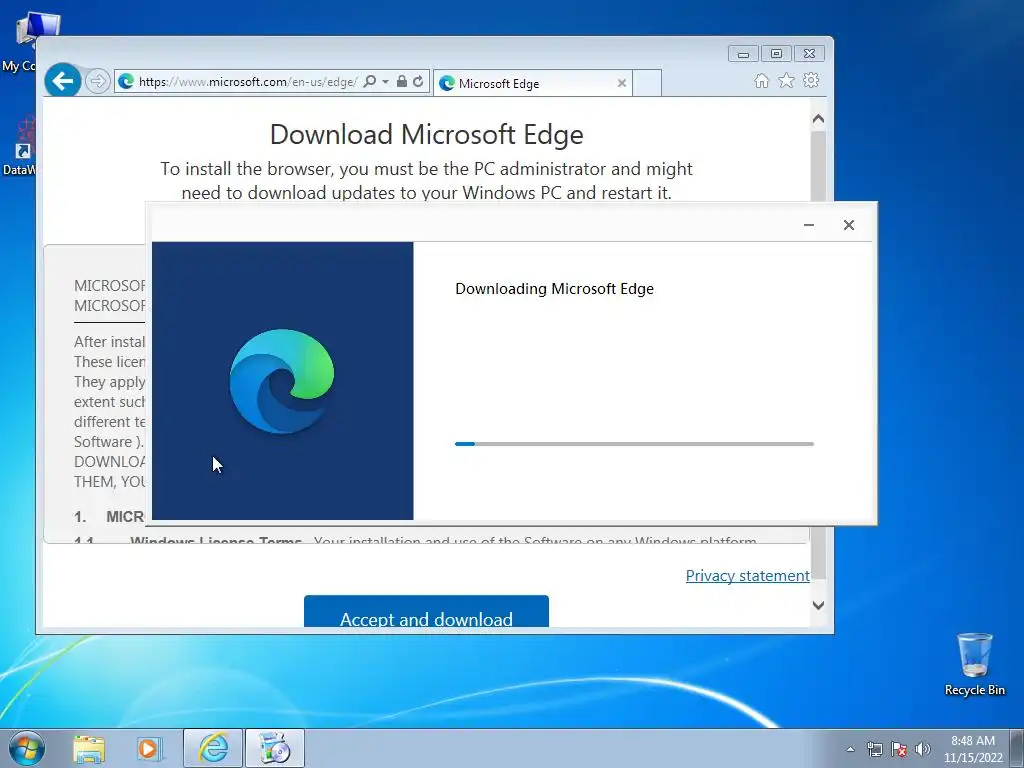This screenshot has width=1024, height=768.
Task: Select the Microsoft Edge browser tab
Action: 532,83
